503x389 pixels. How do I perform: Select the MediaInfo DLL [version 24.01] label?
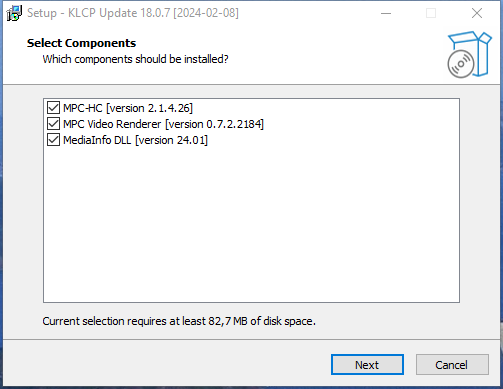point(135,140)
